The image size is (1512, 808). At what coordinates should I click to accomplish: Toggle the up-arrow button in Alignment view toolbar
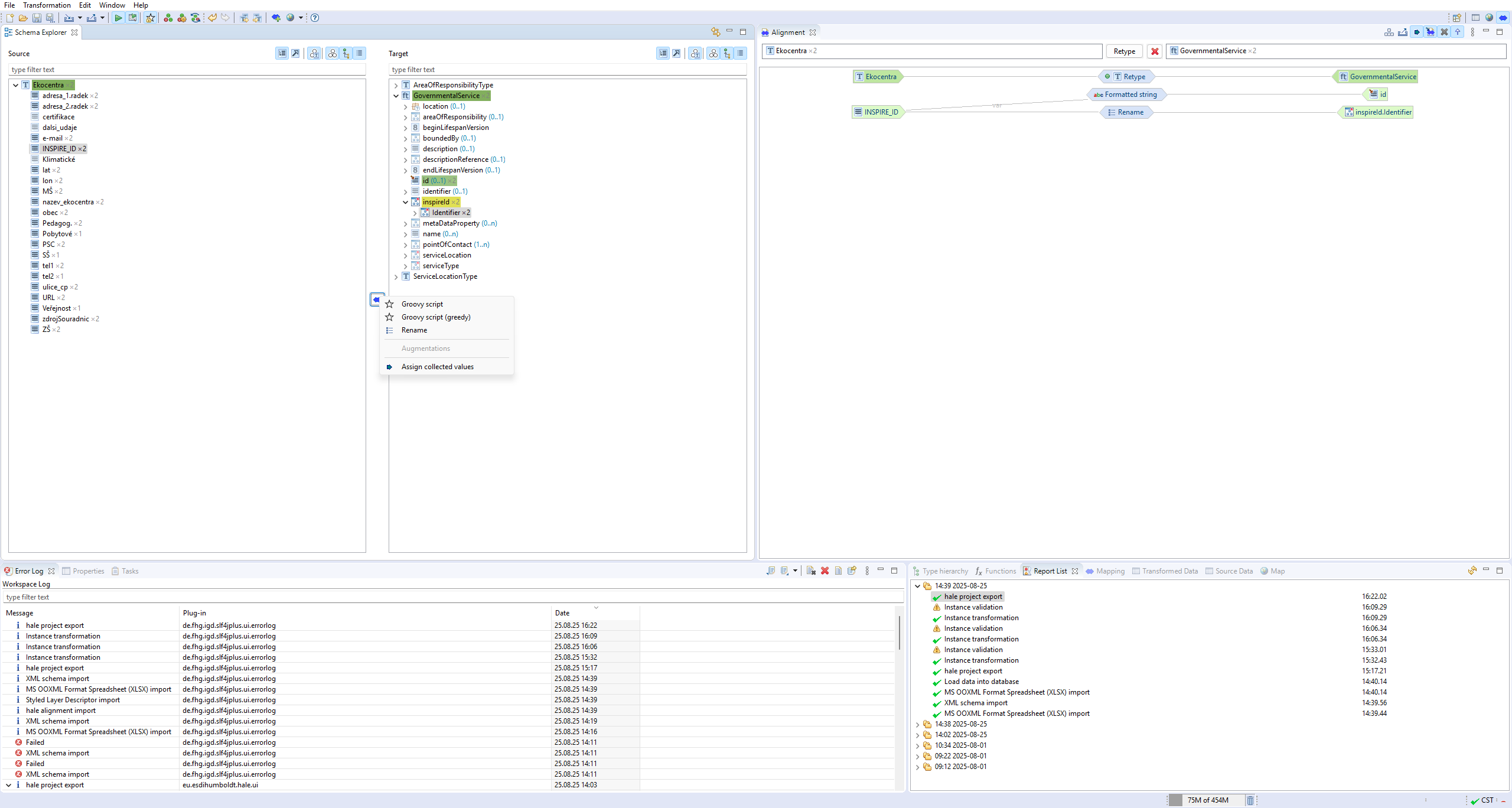(1458, 32)
